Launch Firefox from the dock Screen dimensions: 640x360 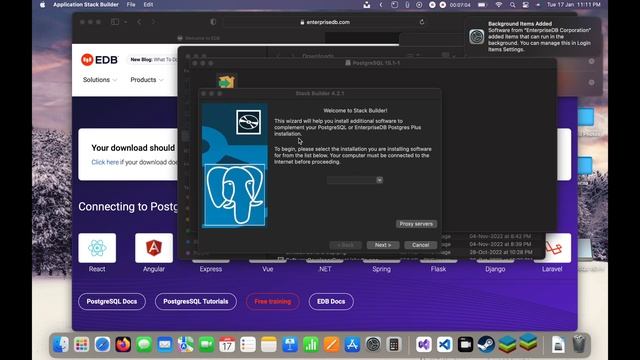[123, 345]
